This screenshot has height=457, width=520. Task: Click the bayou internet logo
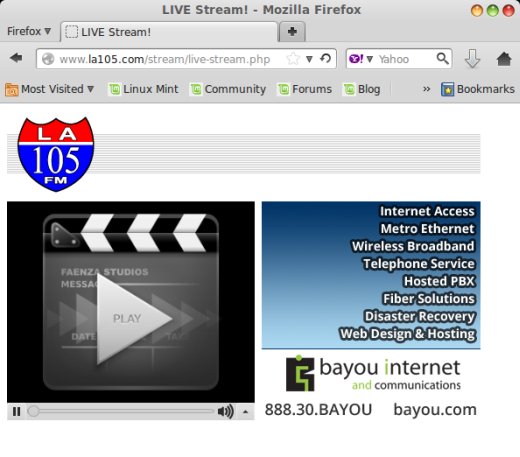point(373,373)
